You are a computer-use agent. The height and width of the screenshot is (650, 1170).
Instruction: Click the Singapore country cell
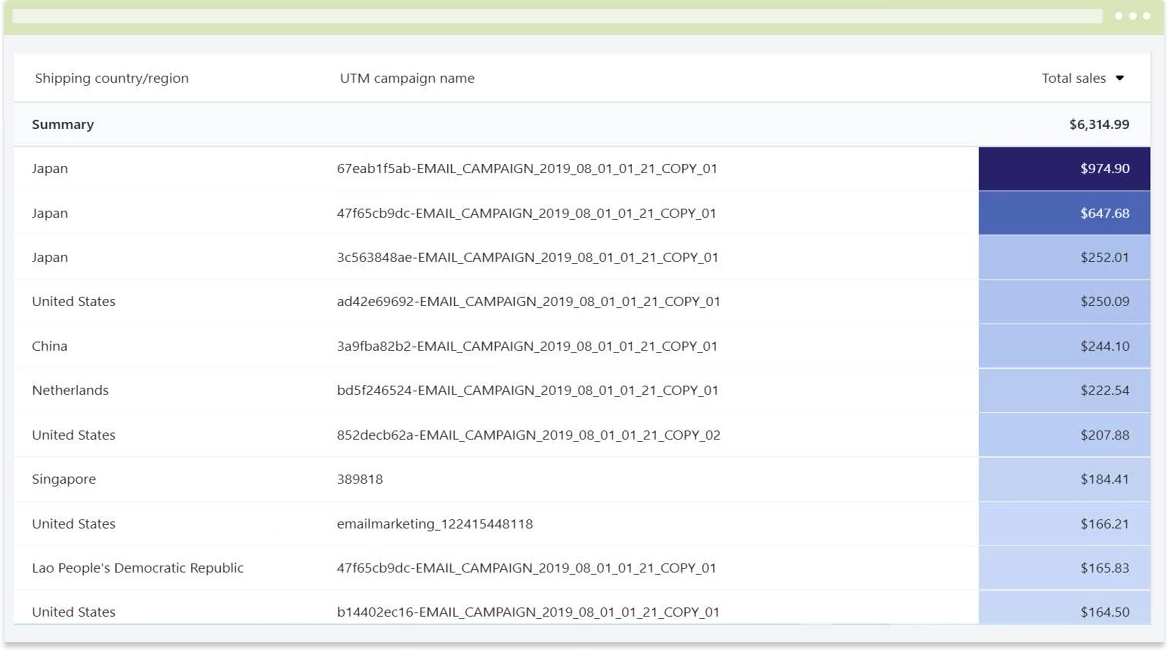63,479
